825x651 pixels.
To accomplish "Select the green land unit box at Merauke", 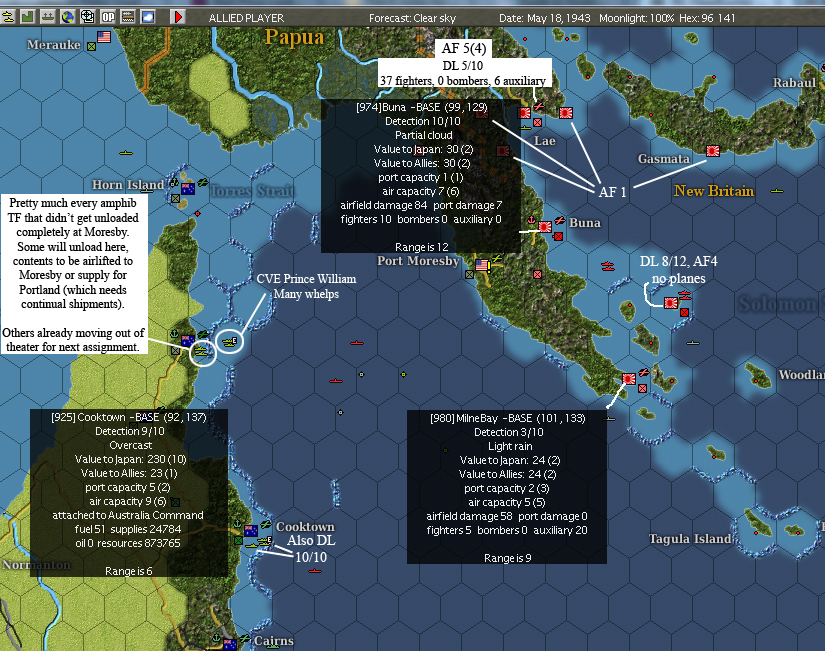I will (x=92, y=47).
